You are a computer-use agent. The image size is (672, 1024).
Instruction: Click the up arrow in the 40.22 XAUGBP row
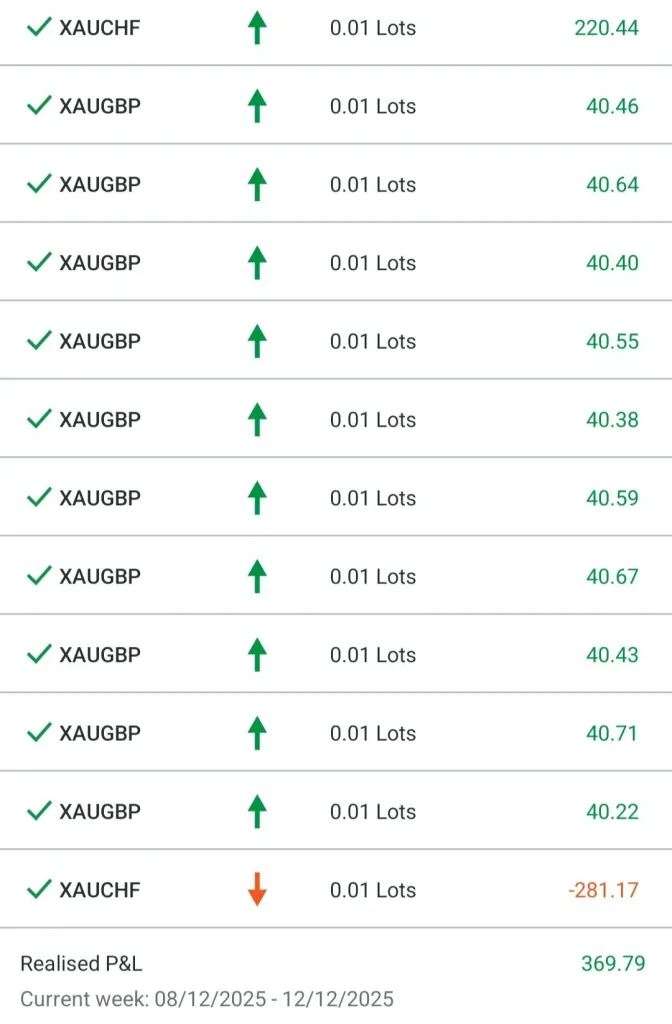click(x=257, y=811)
